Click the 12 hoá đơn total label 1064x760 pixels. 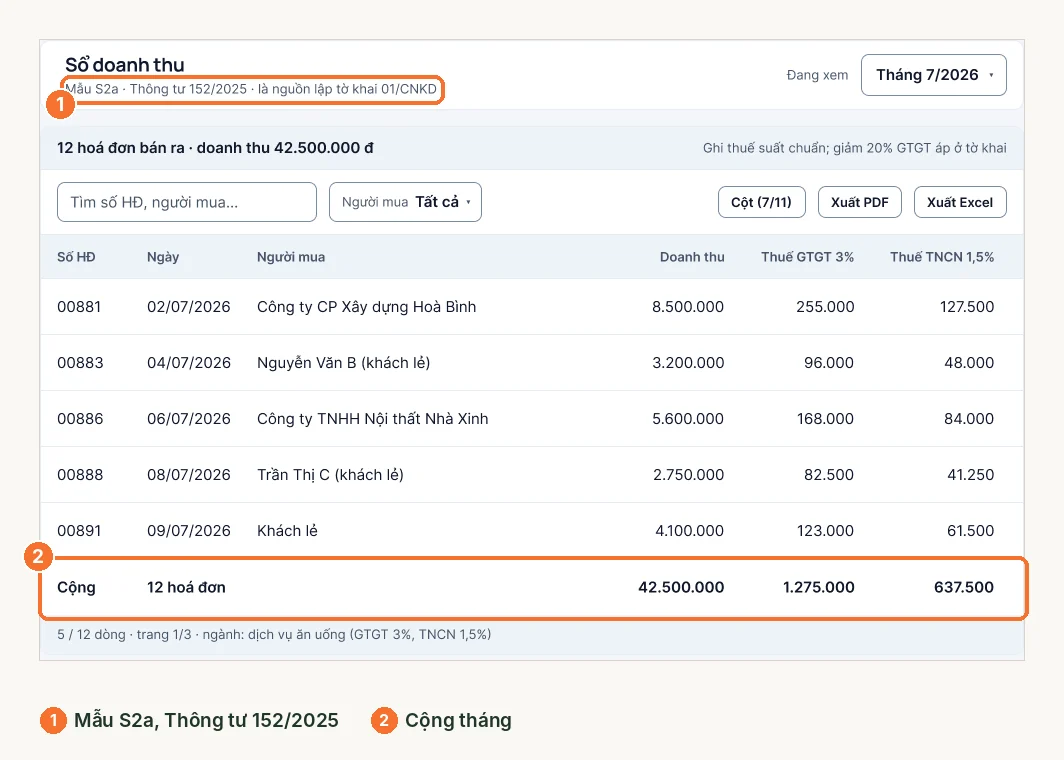(x=186, y=587)
